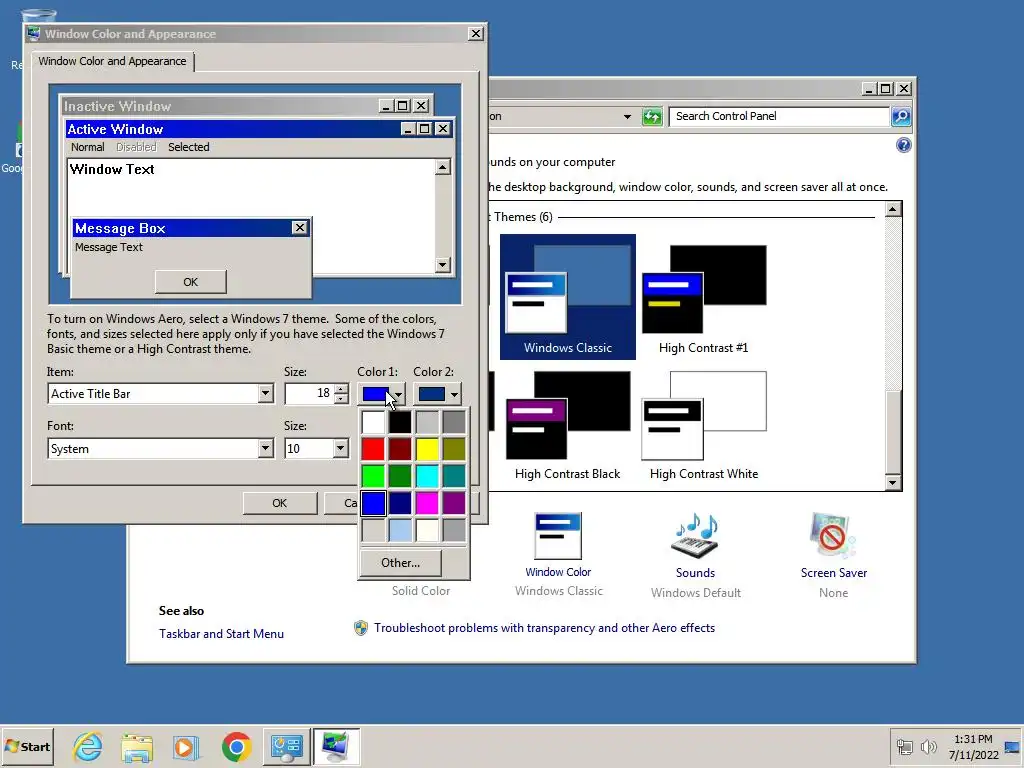This screenshot has width=1024, height=768.
Task: Open the Sounds icon in Personalization
Action: pos(695,537)
